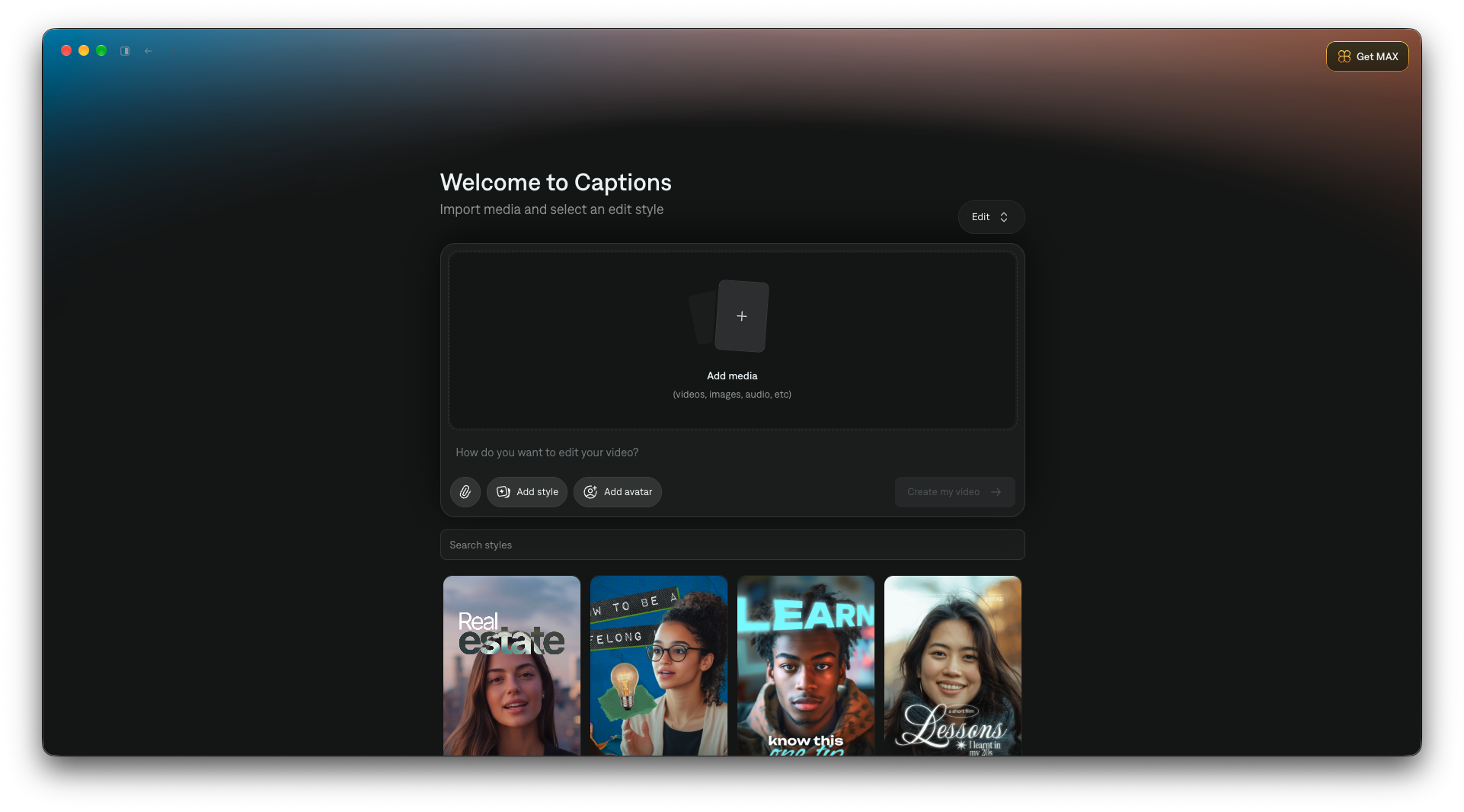Click the Create my video button
This screenshot has width=1464, height=812.
(x=954, y=492)
